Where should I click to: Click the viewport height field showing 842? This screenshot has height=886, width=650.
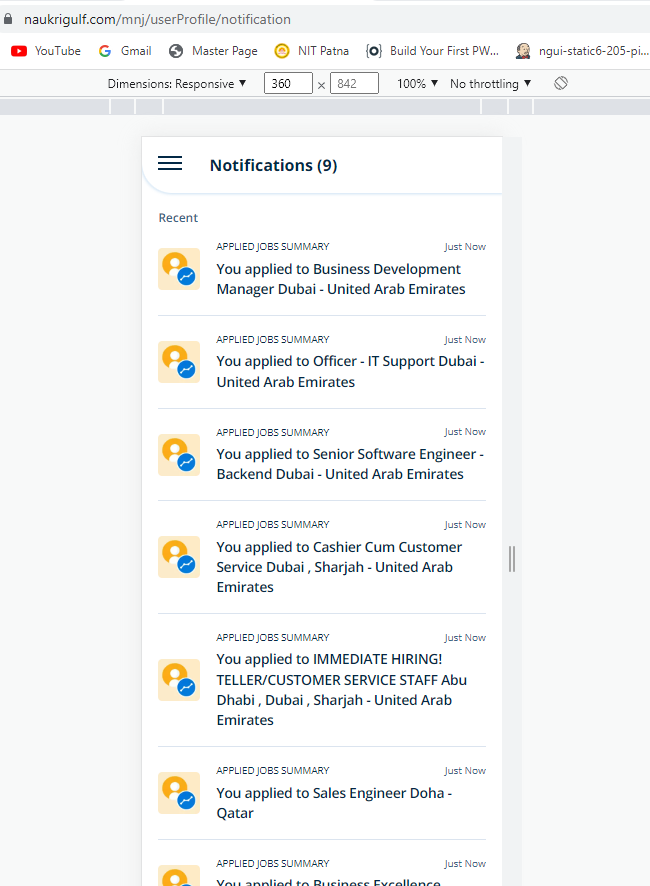354,84
